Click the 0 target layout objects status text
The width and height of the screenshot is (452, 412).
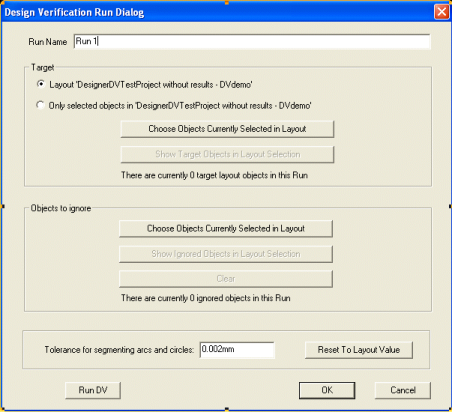214,175
